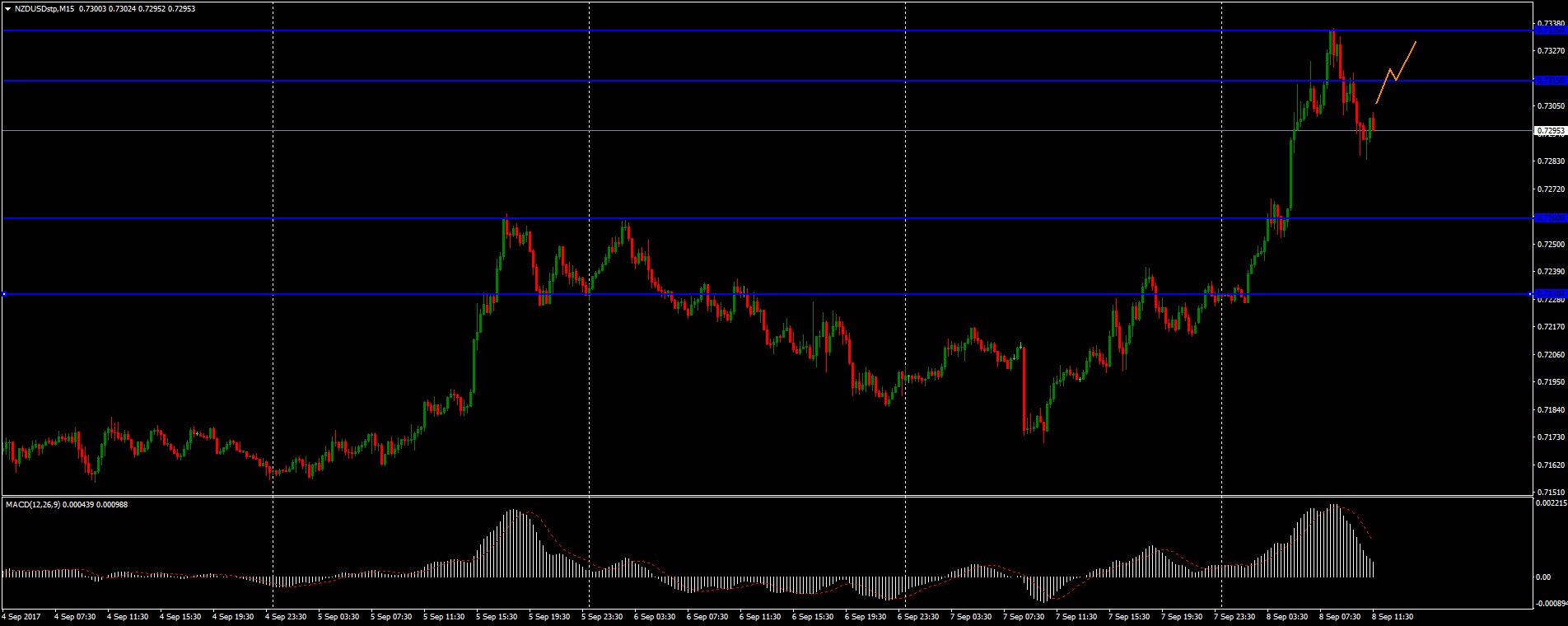Screen dimensions: 1568x626
Task: Click the 7 Sep 07:30 time label
Action: (x=1024, y=616)
